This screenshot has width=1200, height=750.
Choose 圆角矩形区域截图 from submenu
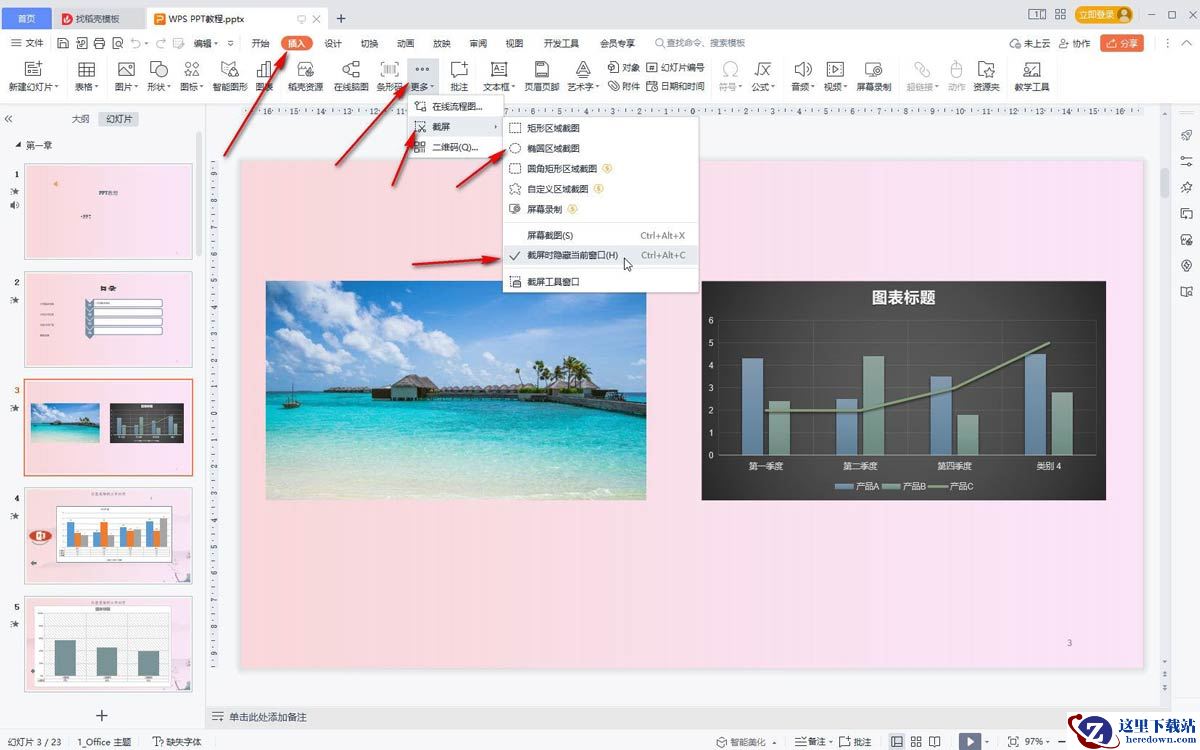(600, 168)
